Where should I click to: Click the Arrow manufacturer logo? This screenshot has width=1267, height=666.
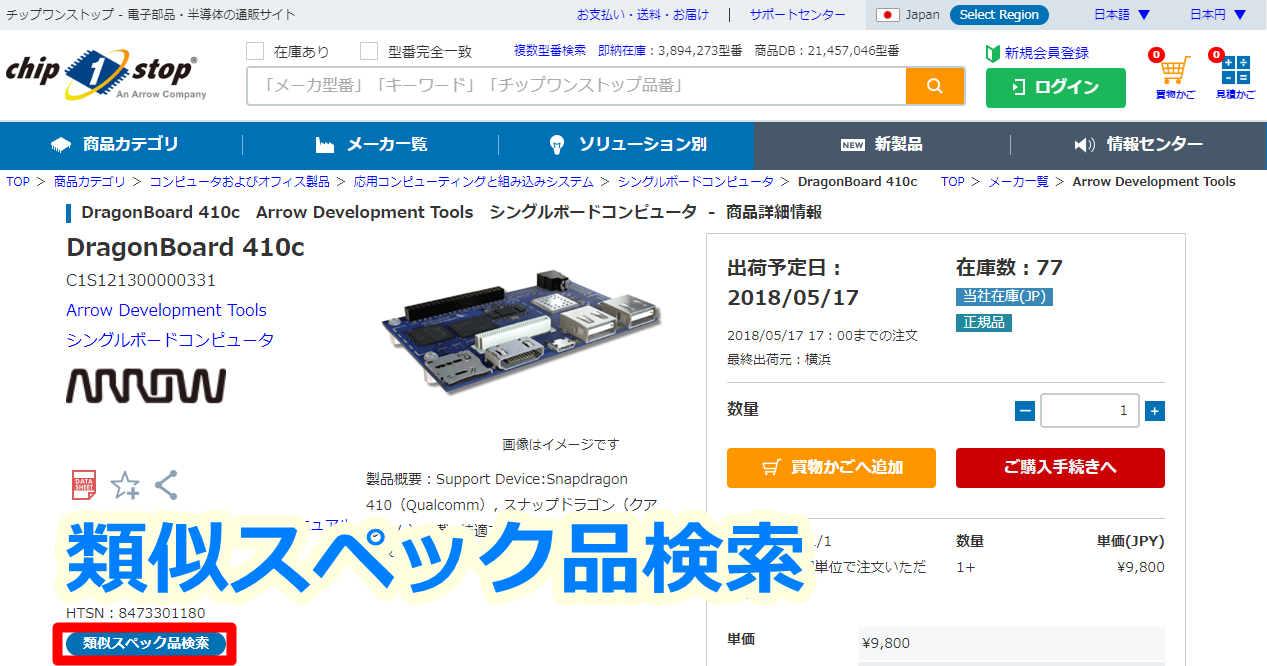click(146, 385)
